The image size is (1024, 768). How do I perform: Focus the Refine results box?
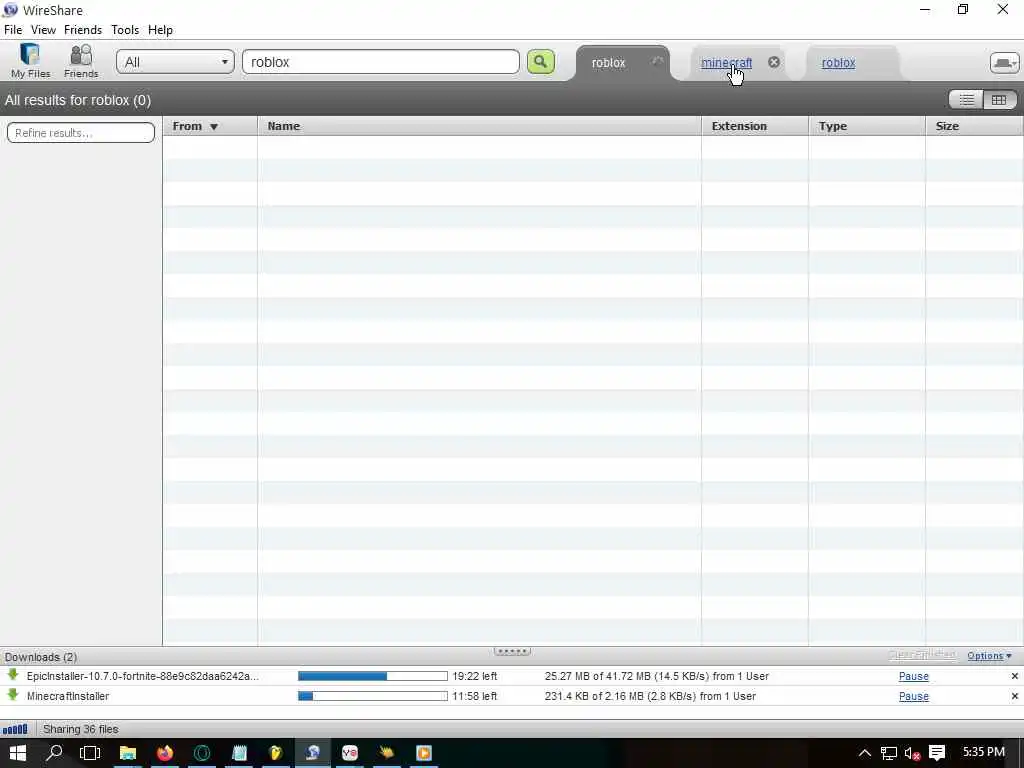pos(81,133)
